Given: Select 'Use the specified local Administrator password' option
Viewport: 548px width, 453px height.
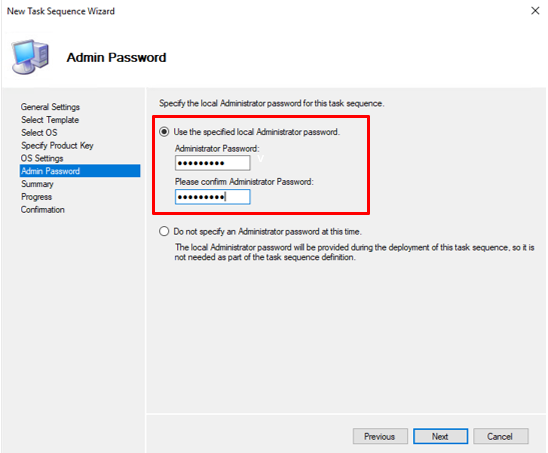Looking at the screenshot, I should click(164, 132).
